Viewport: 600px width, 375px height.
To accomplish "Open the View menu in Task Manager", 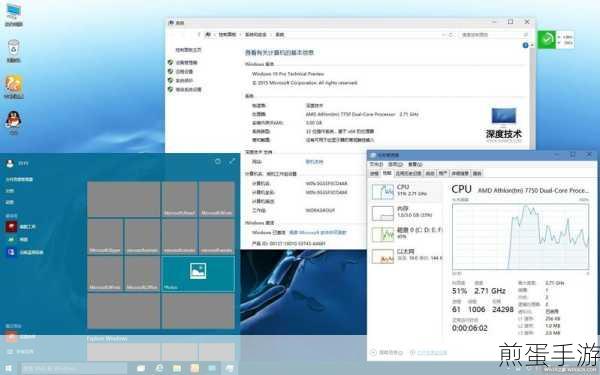I will (x=415, y=164).
